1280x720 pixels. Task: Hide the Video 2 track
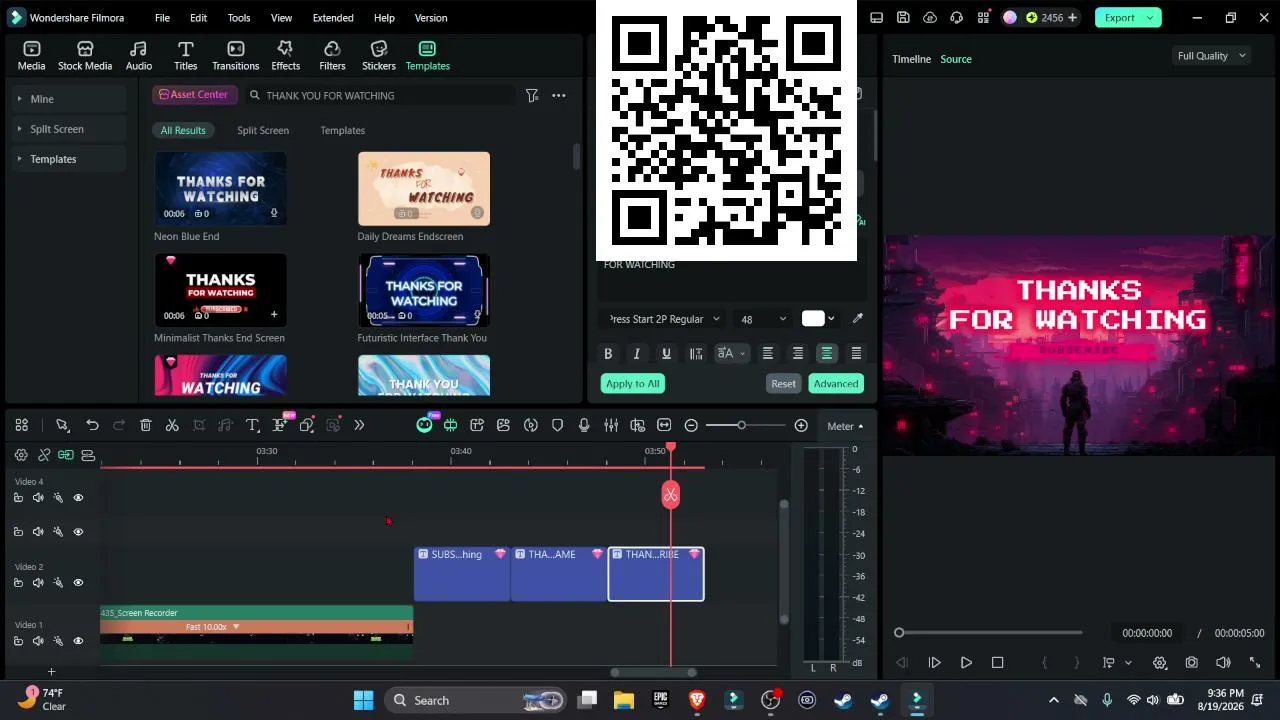click(x=78, y=583)
